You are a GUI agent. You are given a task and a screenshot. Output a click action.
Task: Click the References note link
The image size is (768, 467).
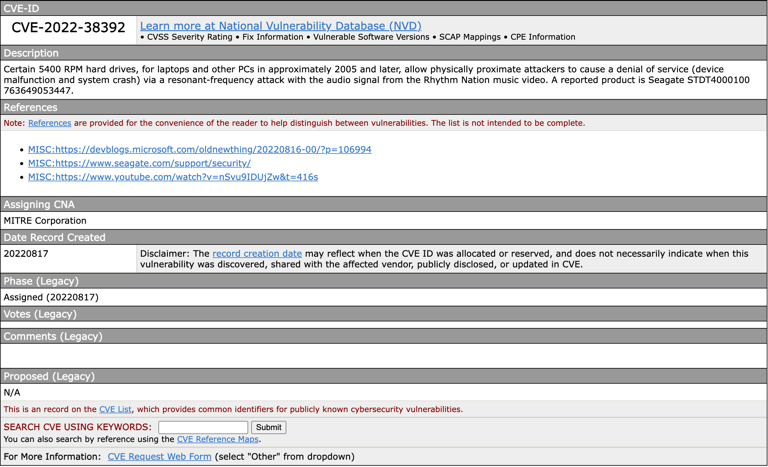pos(49,123)
